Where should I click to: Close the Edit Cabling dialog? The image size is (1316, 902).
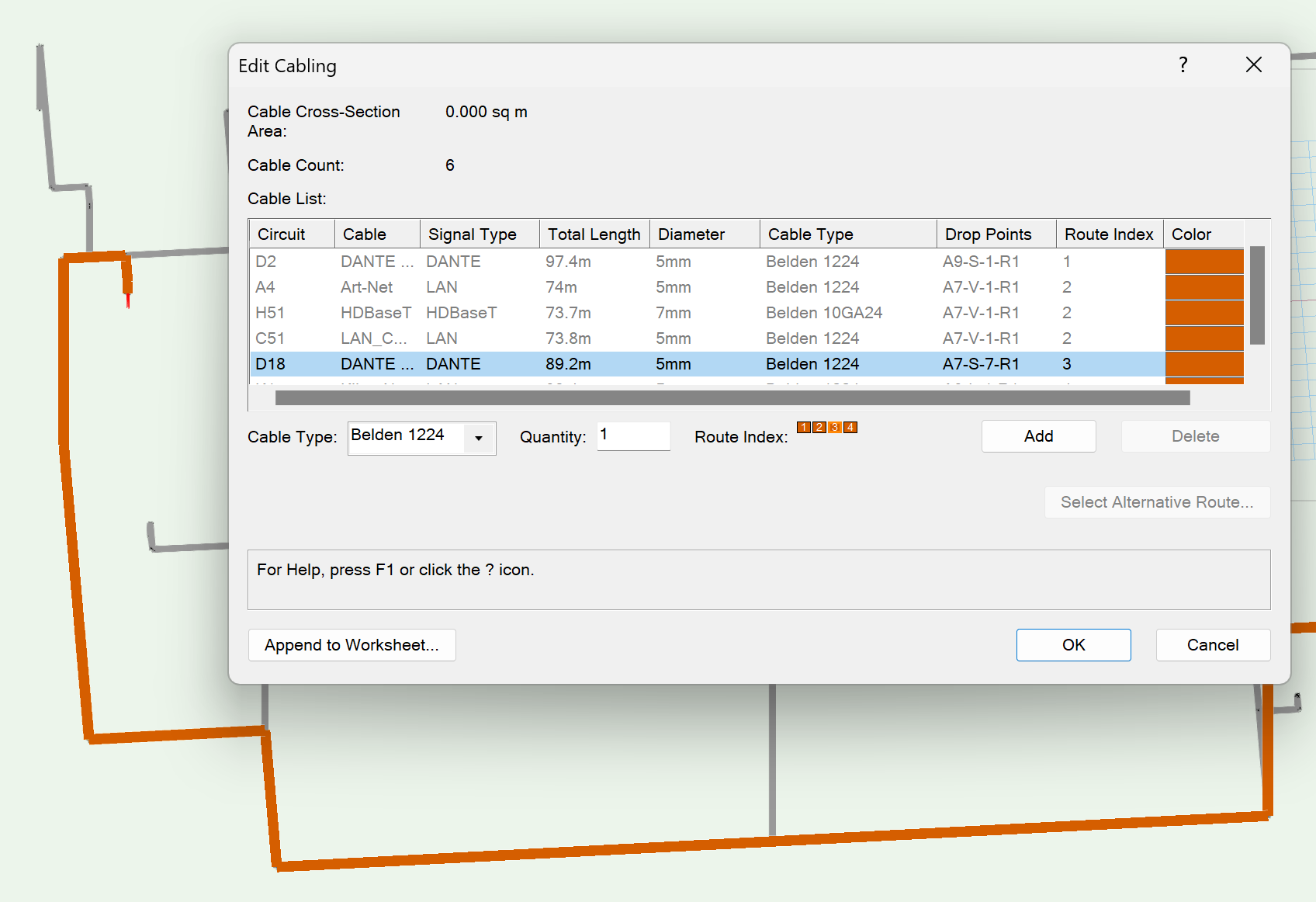pos(1253,65)
